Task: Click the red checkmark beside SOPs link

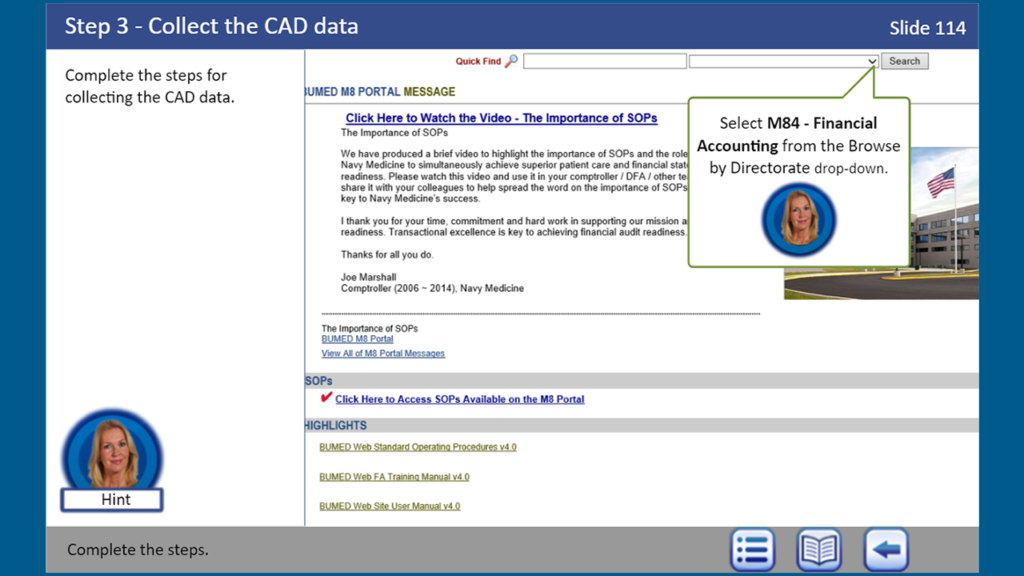Action: click(x=326, y=398)
